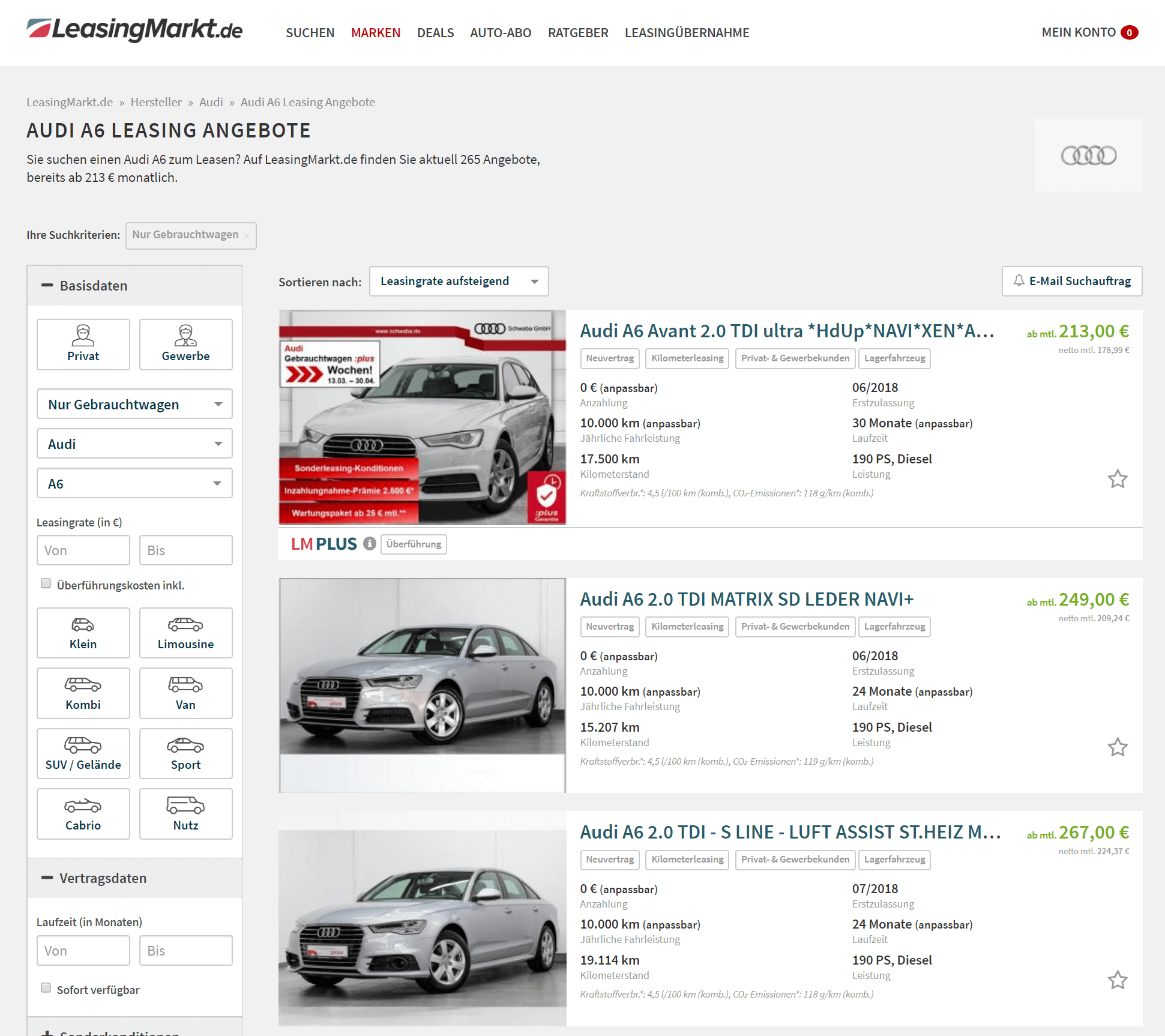This screenshot has height=1036, width=1165.
Task: Click the Leasingrate Bis input field
Action: [x=186, y=550]
